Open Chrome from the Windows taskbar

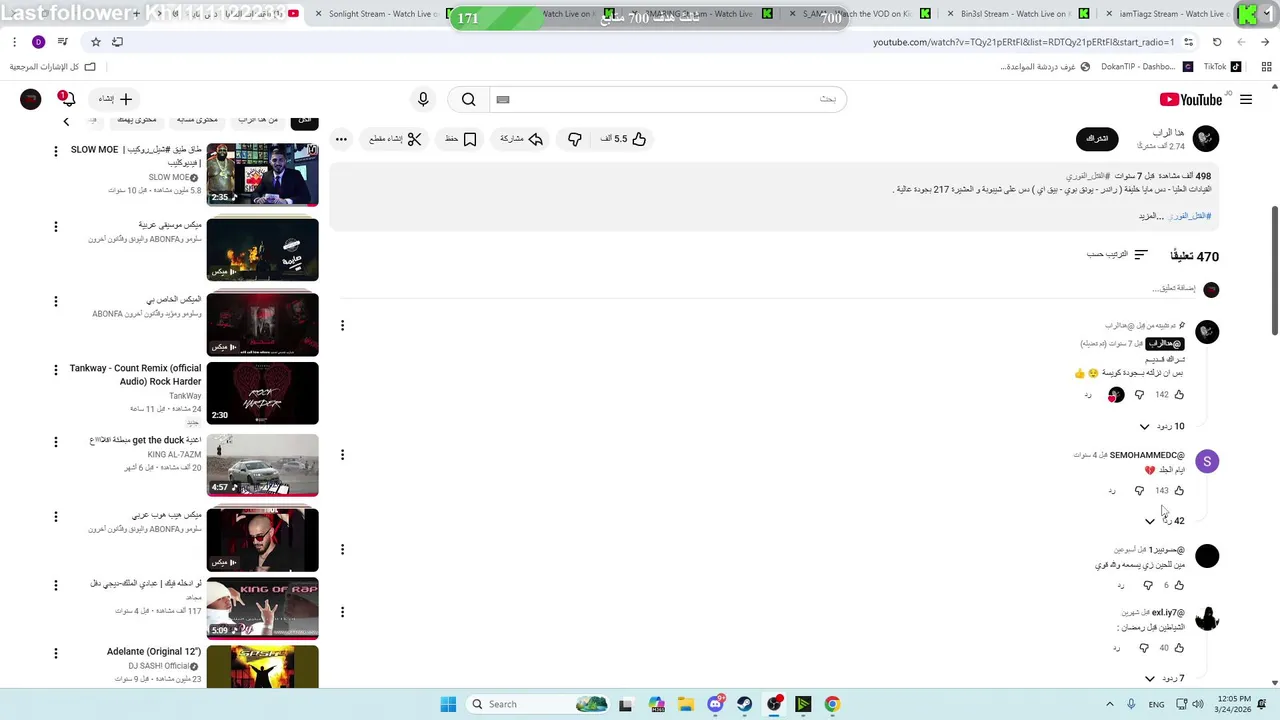coord(832,704)
